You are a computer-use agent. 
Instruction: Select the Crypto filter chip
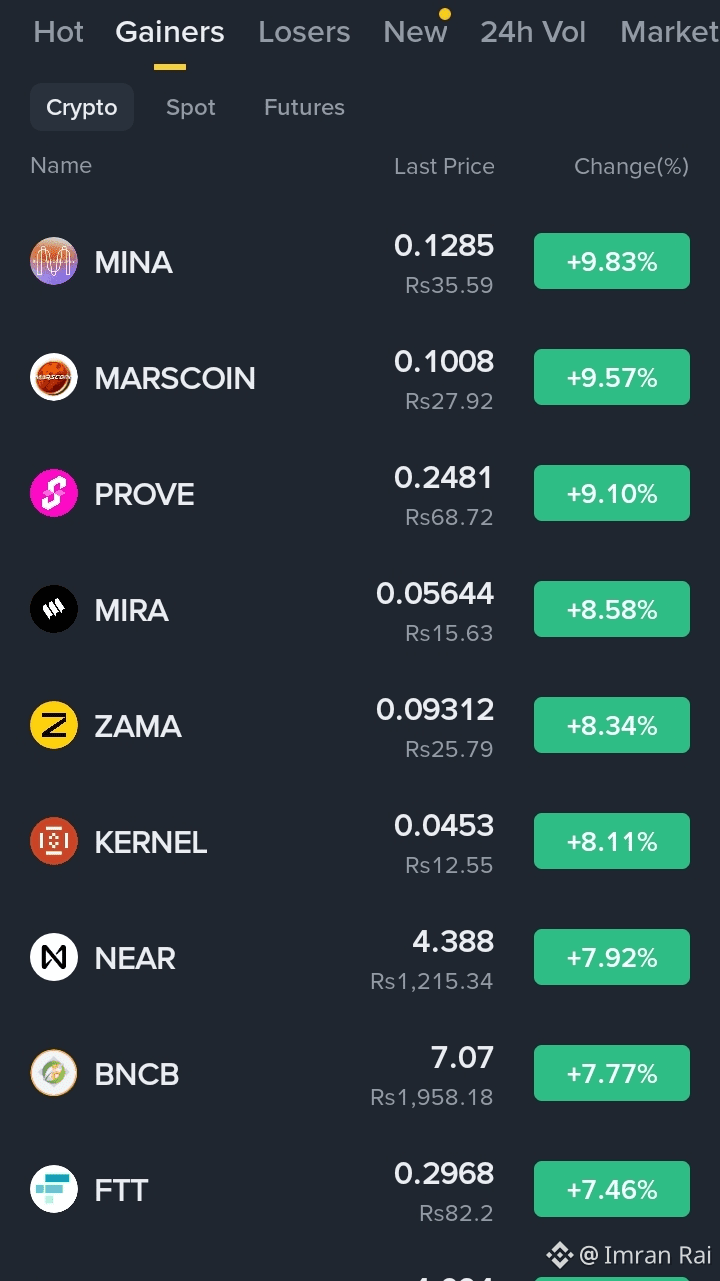[x=82, y=107]
